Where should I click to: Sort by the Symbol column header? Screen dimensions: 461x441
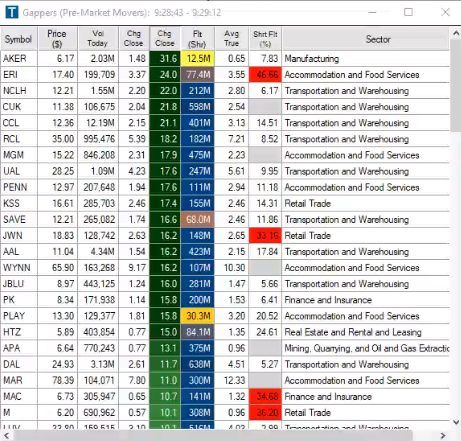(19, 39)
